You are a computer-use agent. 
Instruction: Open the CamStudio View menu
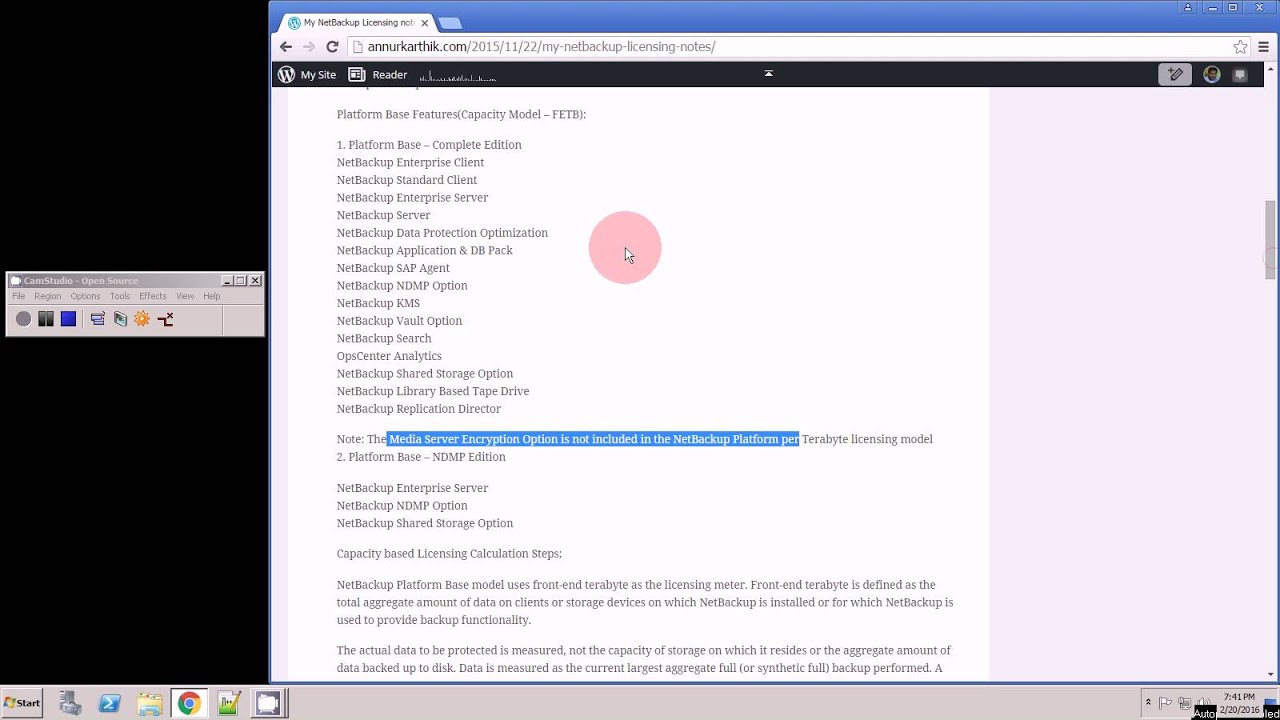pos(185,296)
